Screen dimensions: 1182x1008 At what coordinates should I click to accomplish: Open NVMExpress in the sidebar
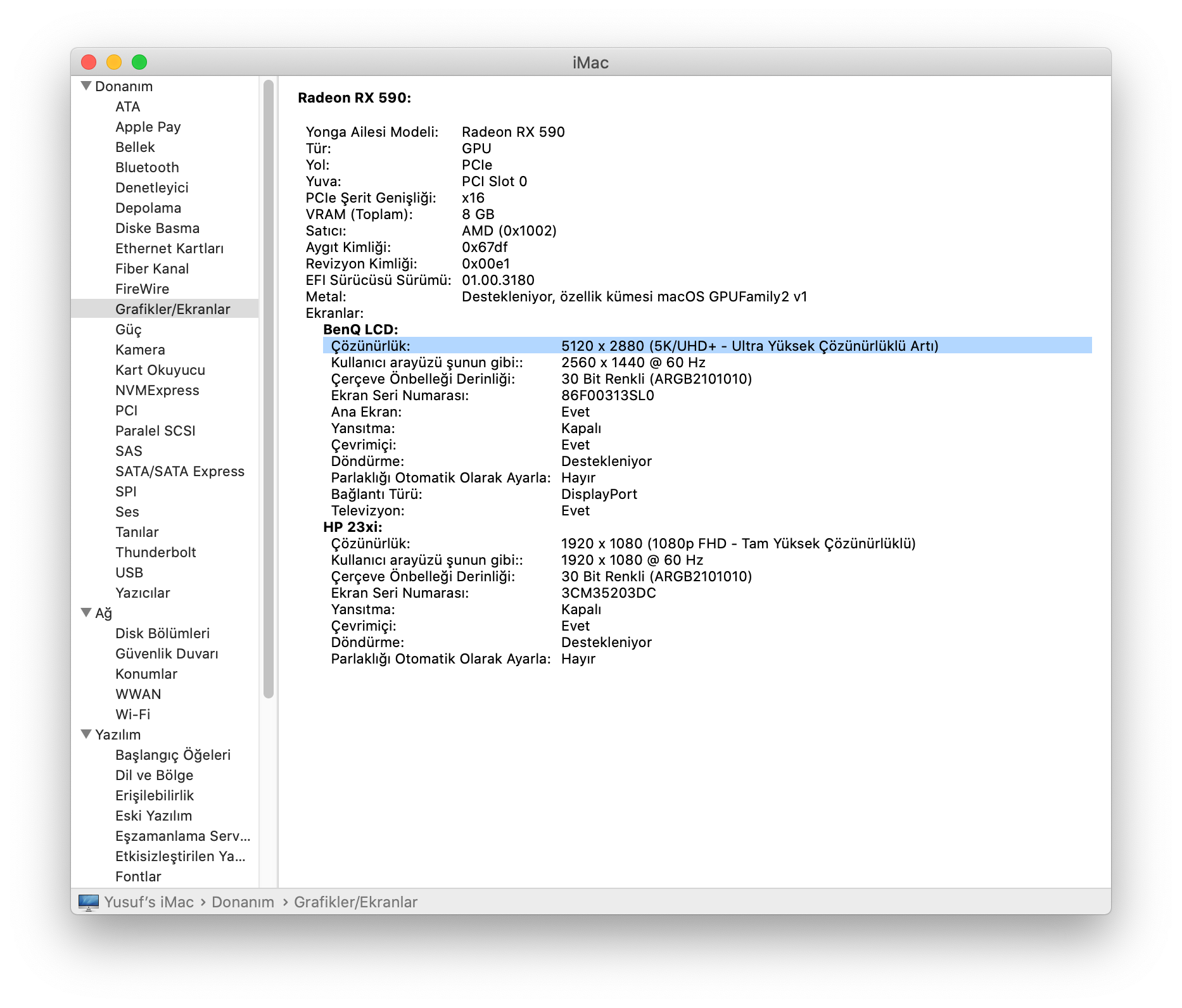(157, 390)
